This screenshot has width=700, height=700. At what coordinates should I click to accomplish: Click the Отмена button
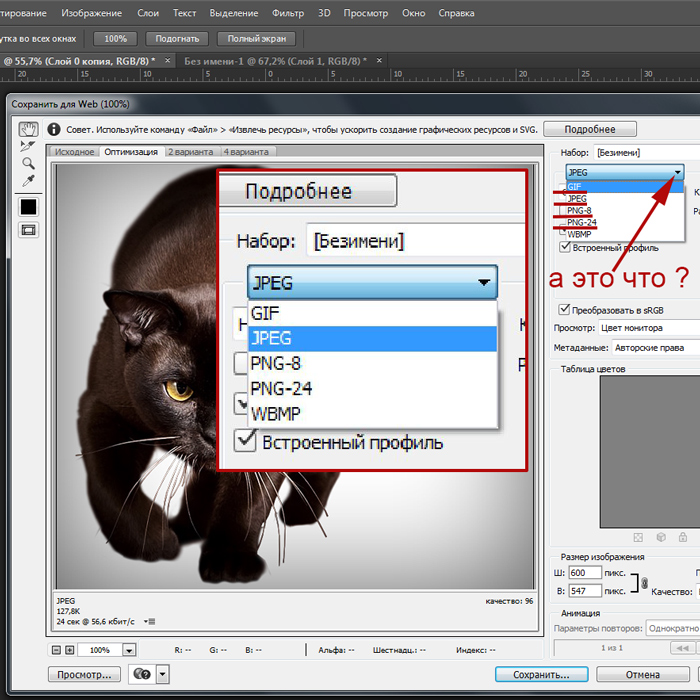pyautogui.click(x=643, y=675)
